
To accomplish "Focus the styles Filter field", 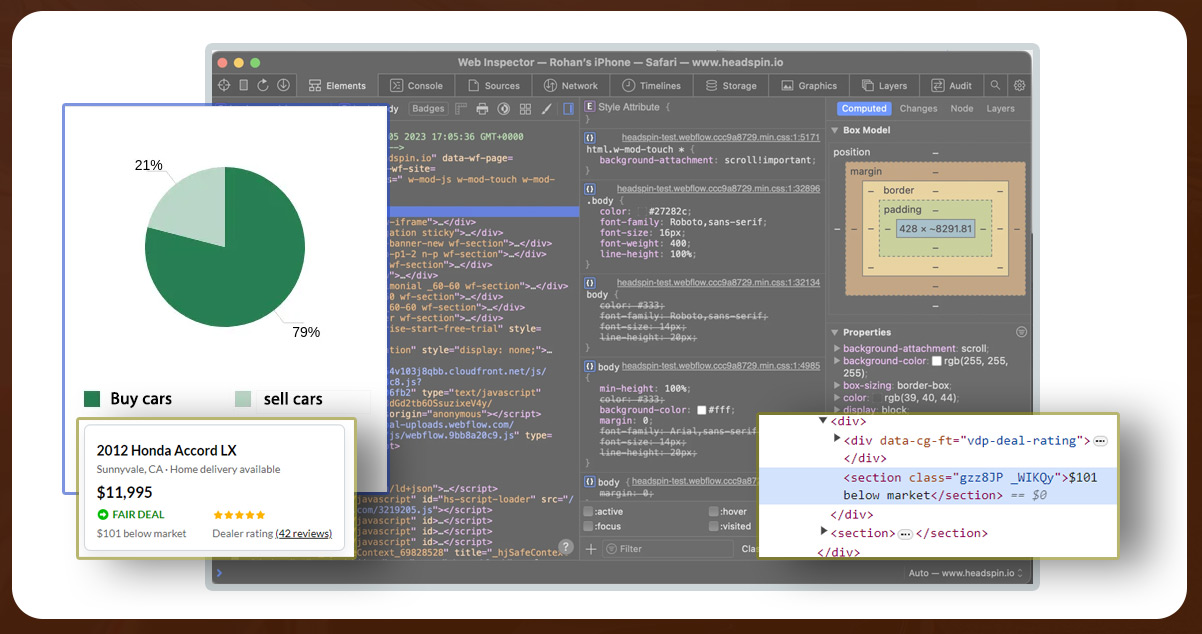I will tap(668, 548).
